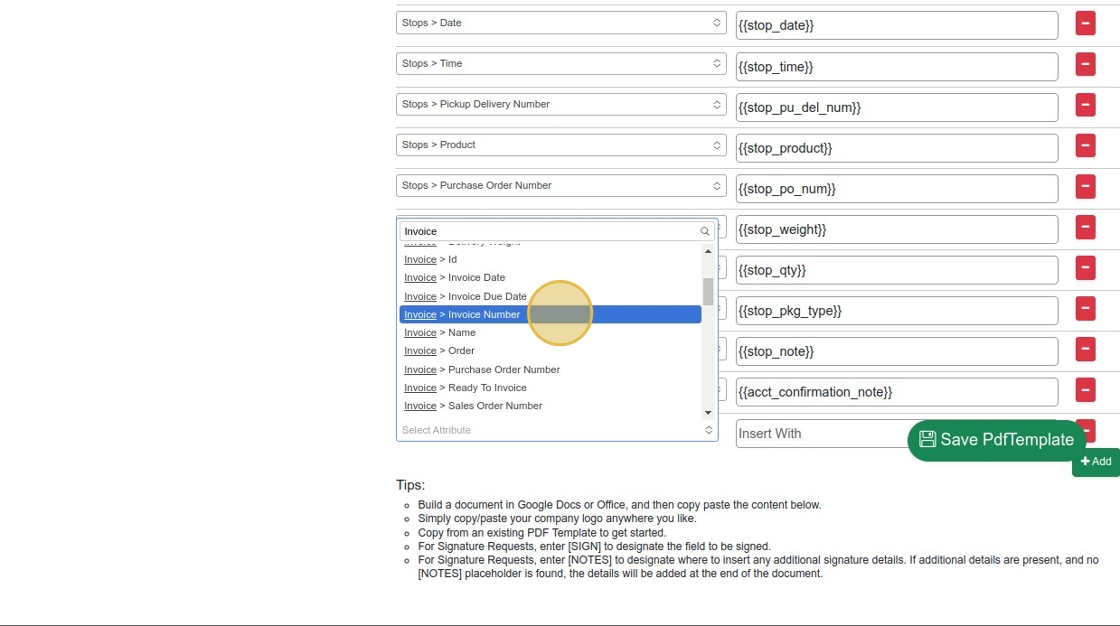Screen dimensions: 1120x626
Task: Open the Stops > Purchase Order Number dropdown
Action: [x=557, y=185]
